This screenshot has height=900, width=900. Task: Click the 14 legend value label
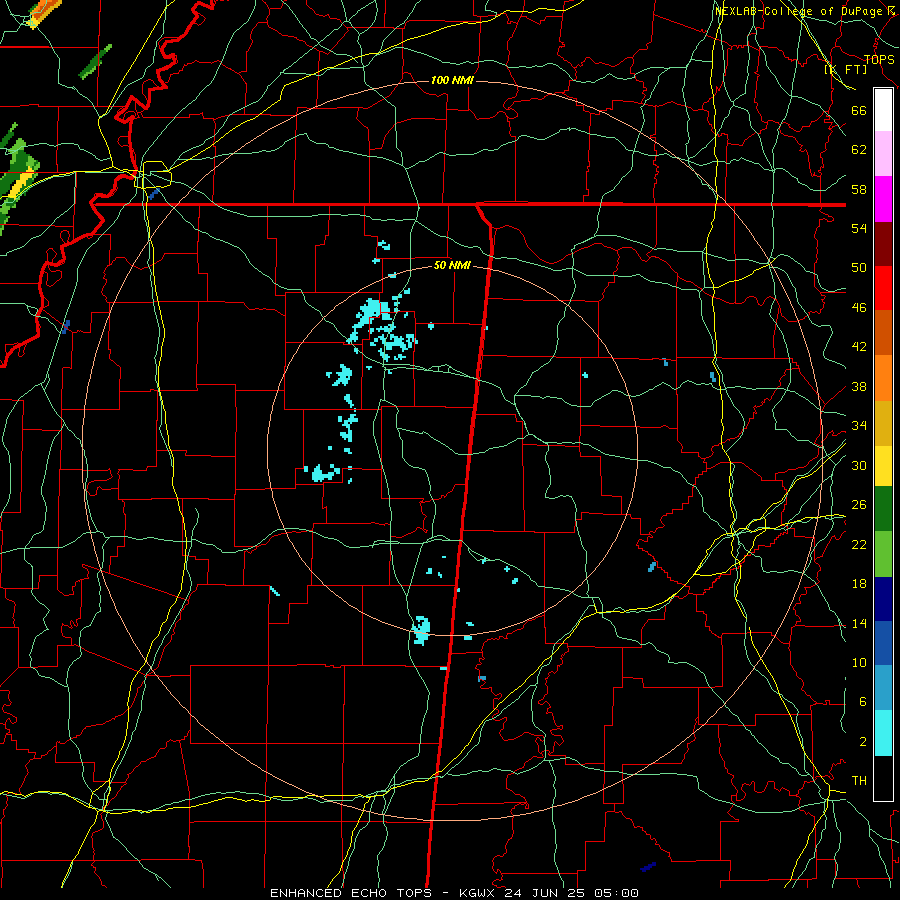click(x=859, y=623)
